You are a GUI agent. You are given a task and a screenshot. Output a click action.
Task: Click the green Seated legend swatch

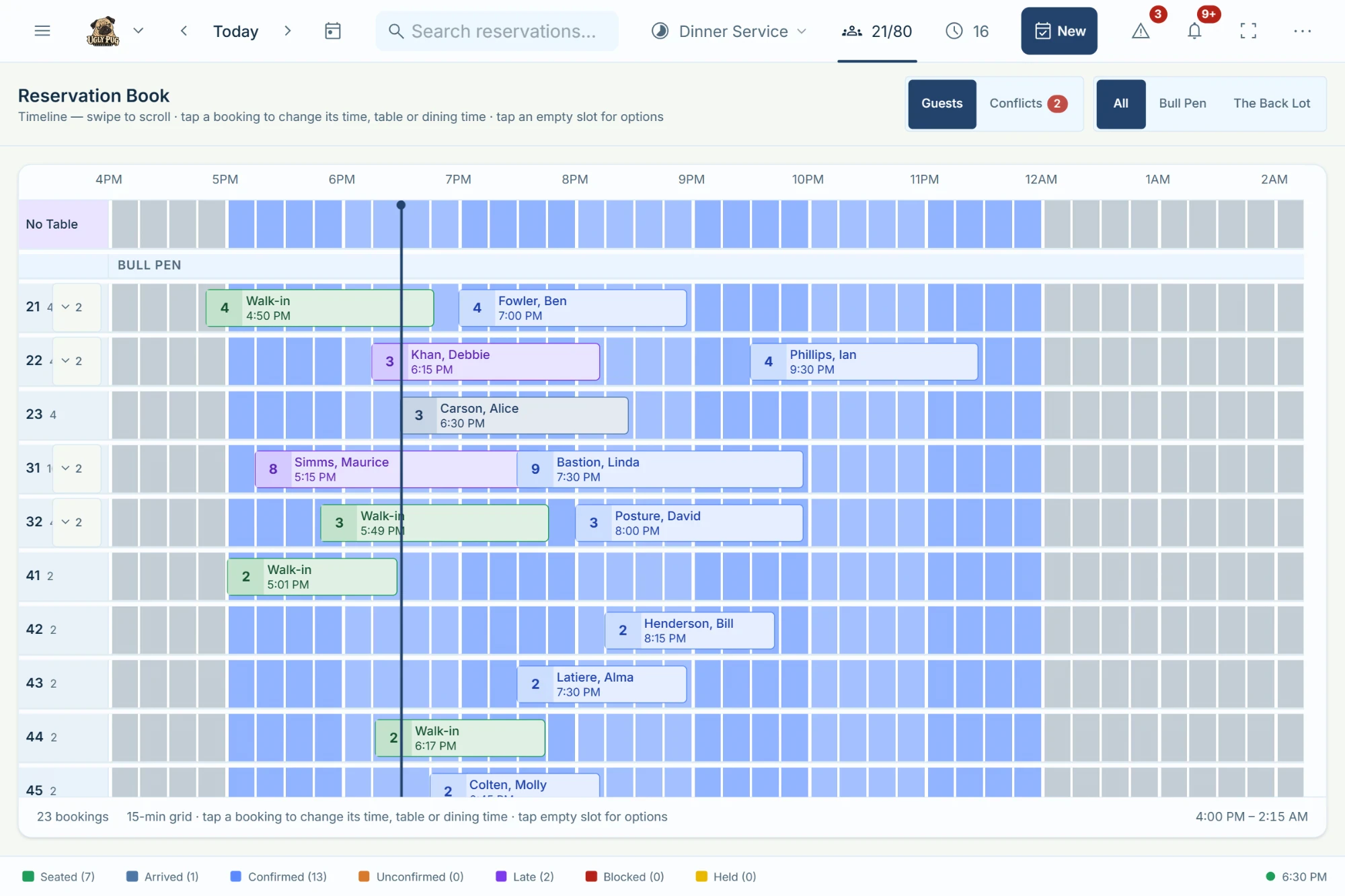click(x=28, y=877)
